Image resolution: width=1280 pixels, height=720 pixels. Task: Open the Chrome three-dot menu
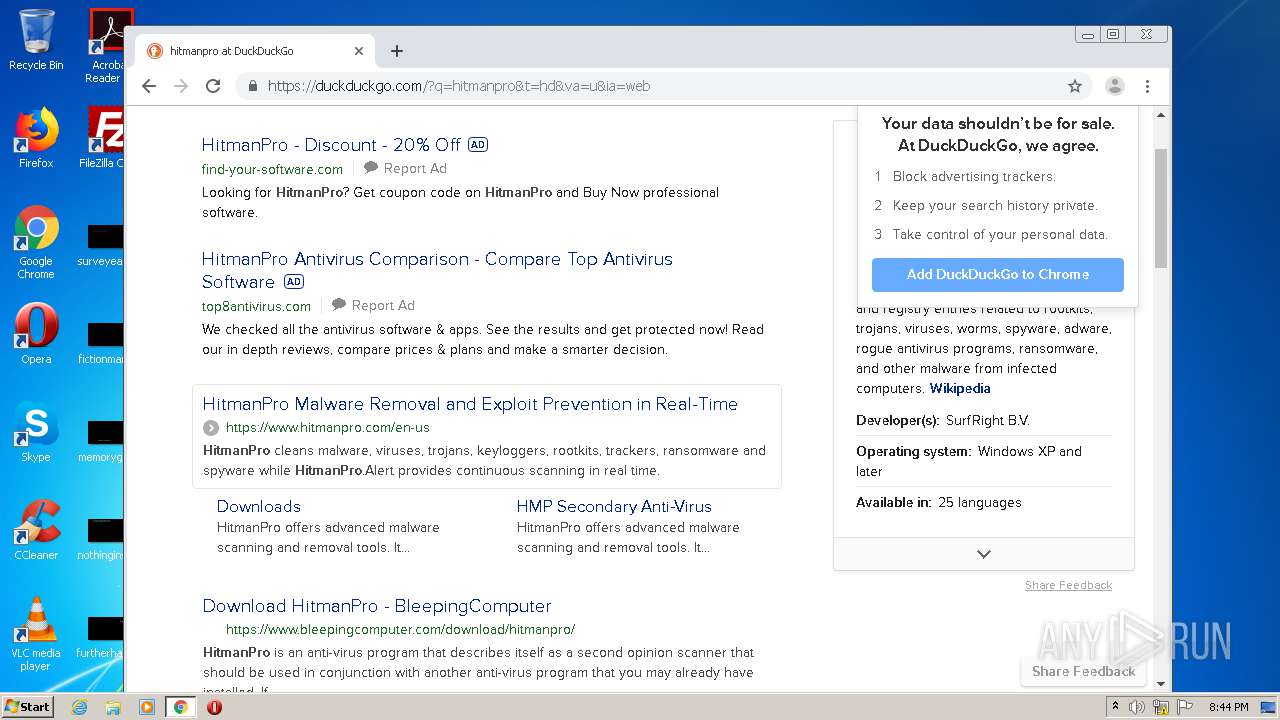(1148, 86)
